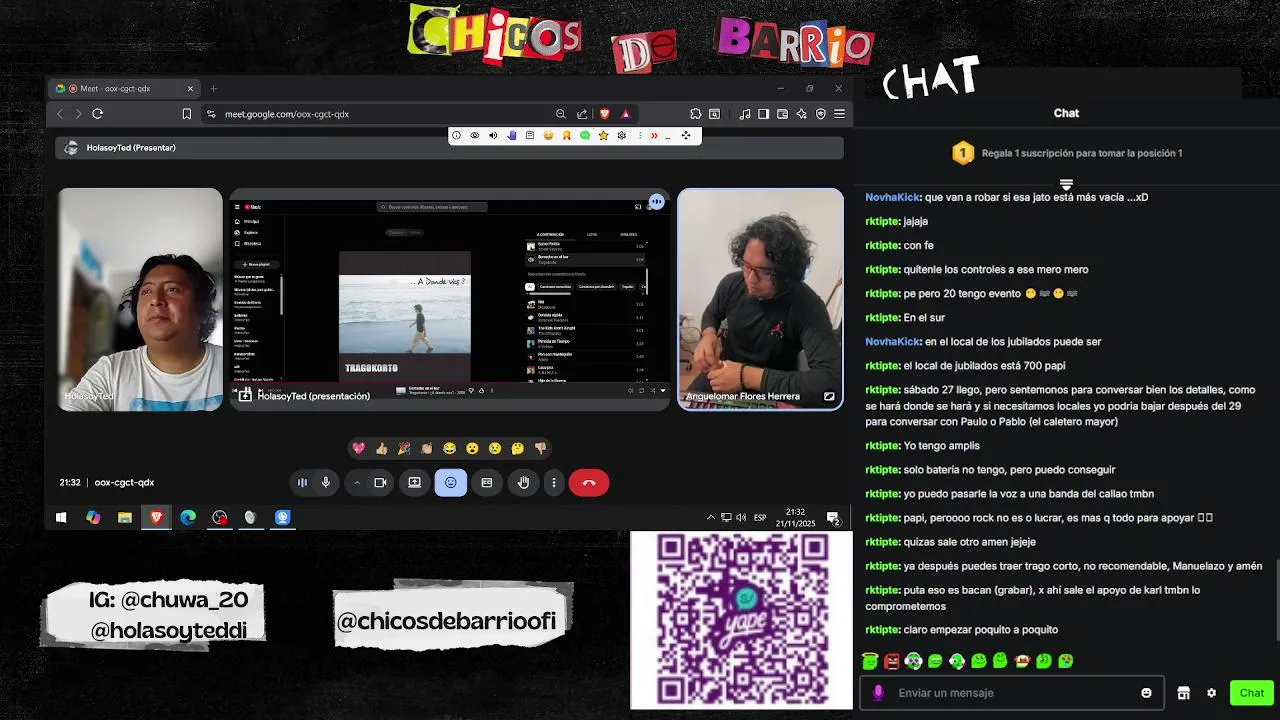The image size is (1280, 720).
Task: Send the thinking face reaction
Action: click(517, 448)
